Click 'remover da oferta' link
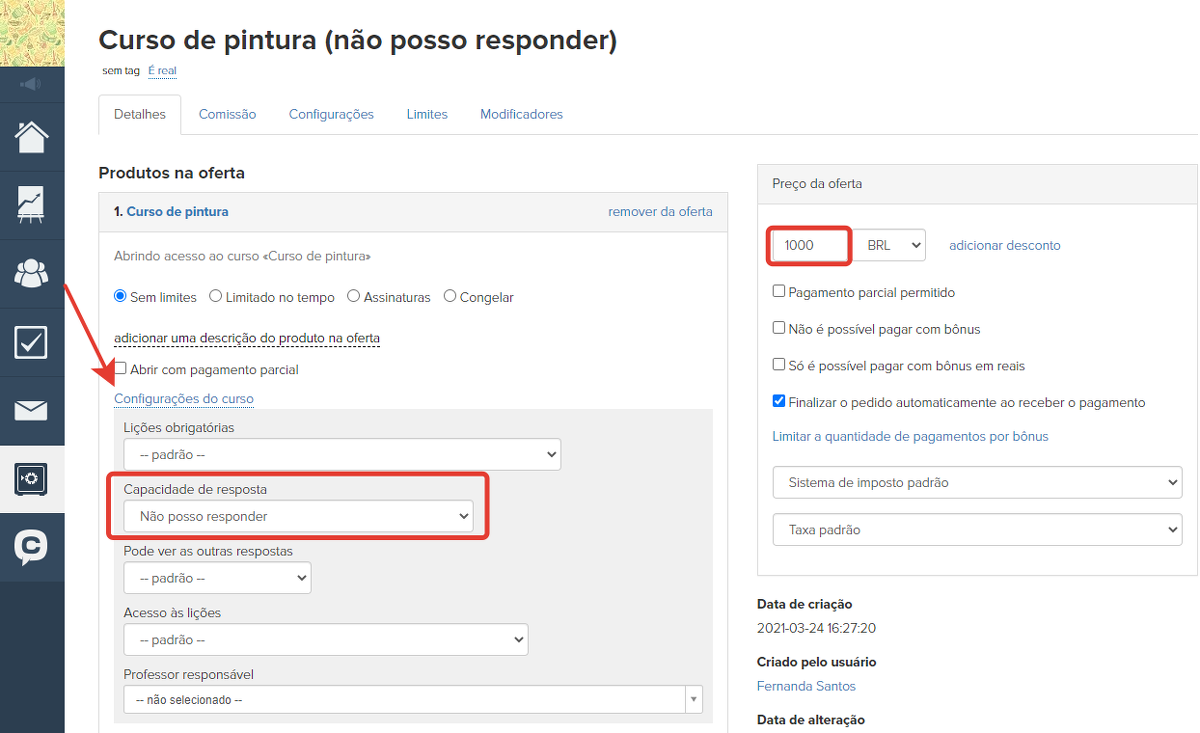Image resolution: width=1200 pixels, height=733 pixels. point(660,212)
